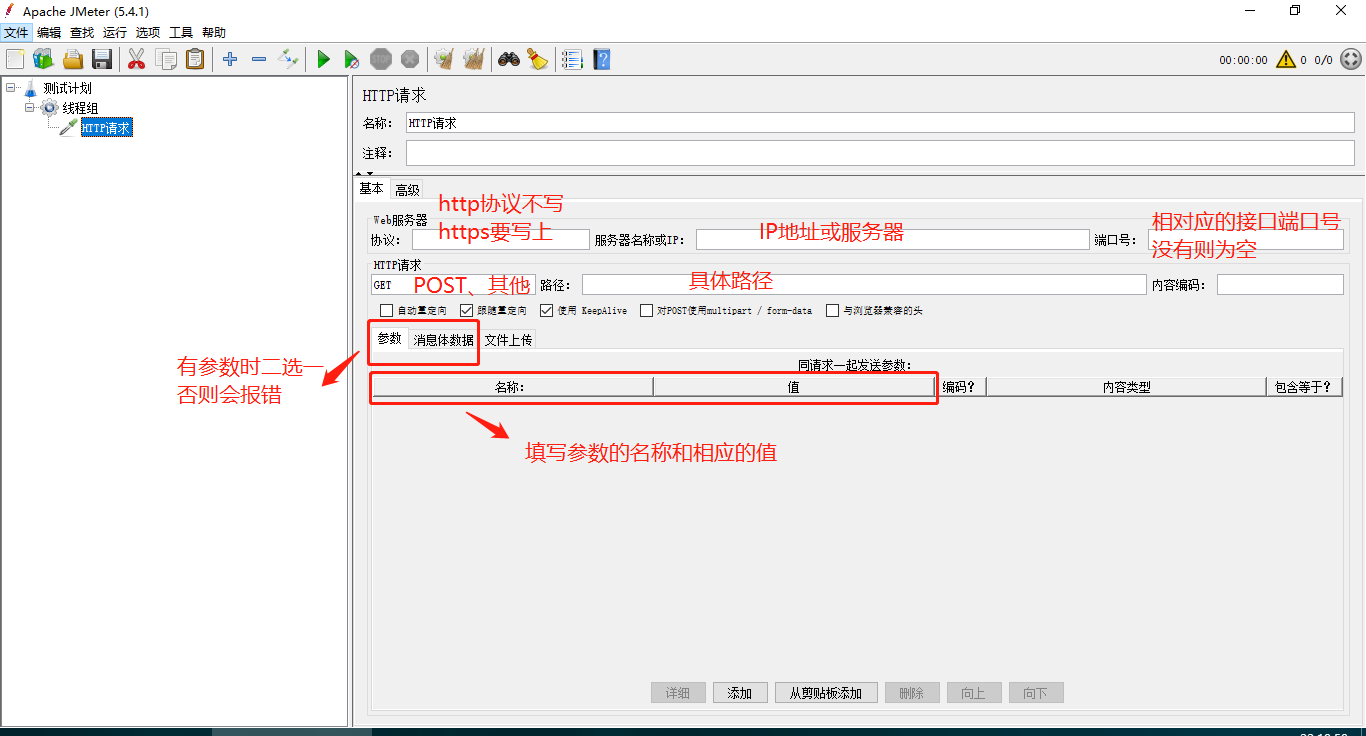The image size is (1366, 736).
Task: Click into the 协议 field
Action: (x=500, y=240)
